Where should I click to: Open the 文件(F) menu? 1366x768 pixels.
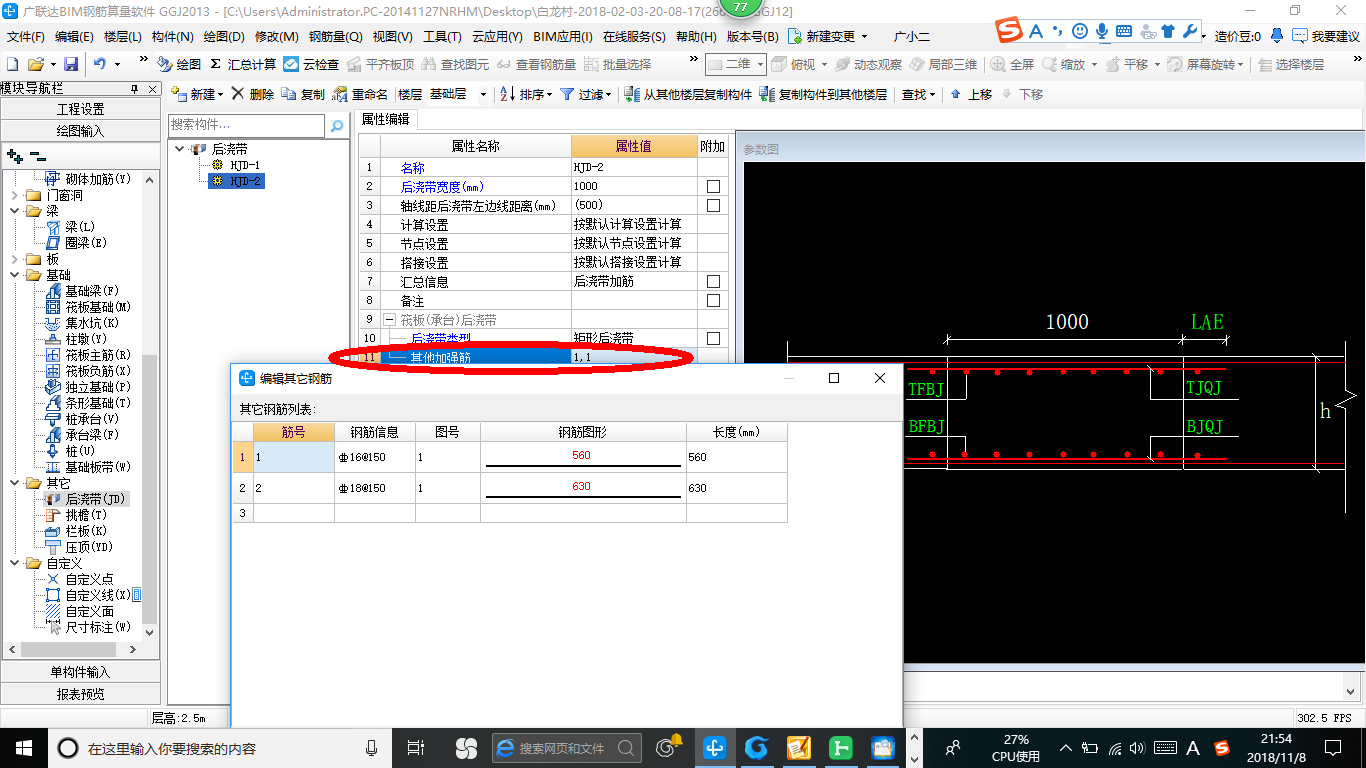pos(26,36)
